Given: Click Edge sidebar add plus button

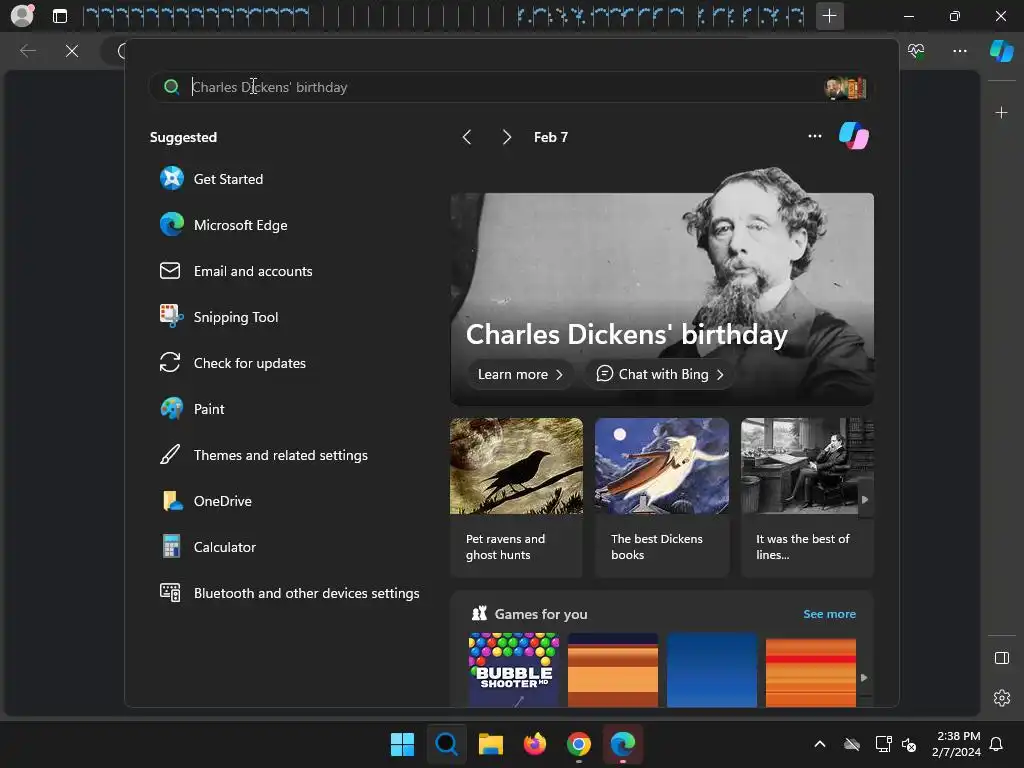Looking at the screenshot, I should (1001, 113).
